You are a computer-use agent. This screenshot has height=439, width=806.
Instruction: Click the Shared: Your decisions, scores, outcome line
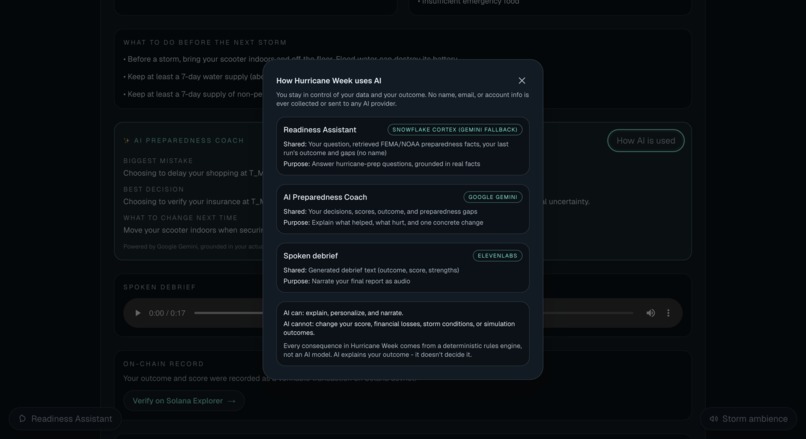pos(380,212)
